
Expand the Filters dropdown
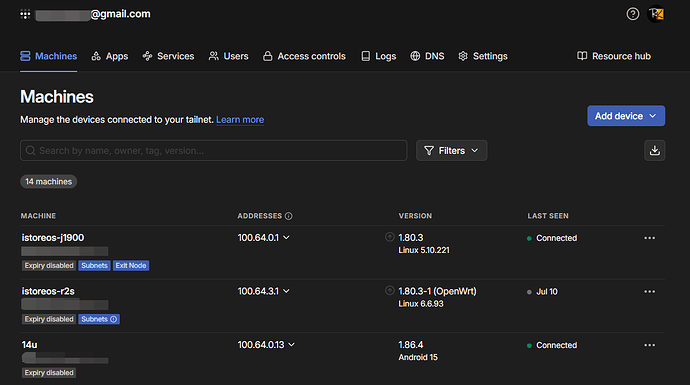tap(451, 150)
